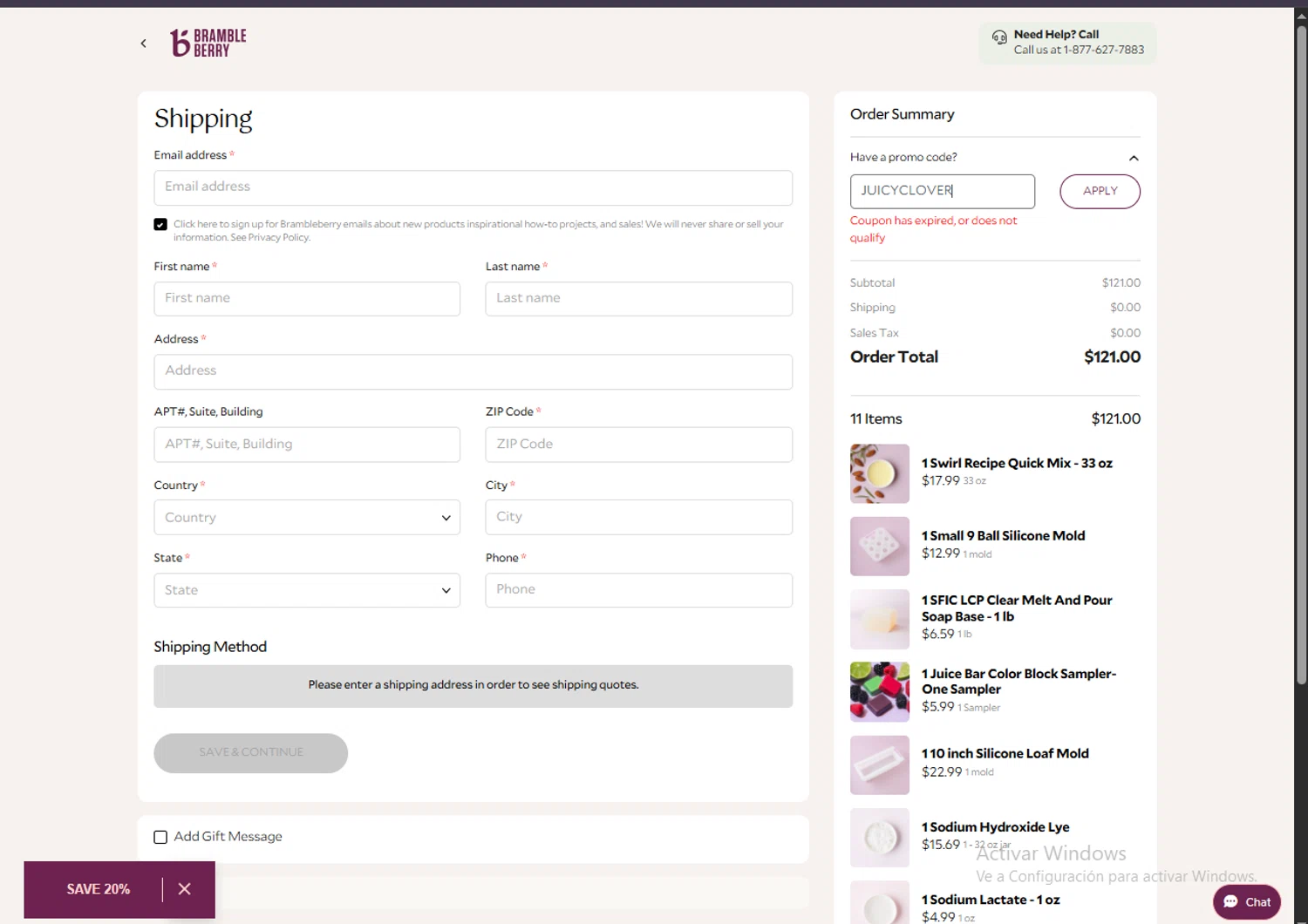Viewport: 1308px width, 924px height.
Task: Open the State dropdown
Action: [x=307, y=590]
